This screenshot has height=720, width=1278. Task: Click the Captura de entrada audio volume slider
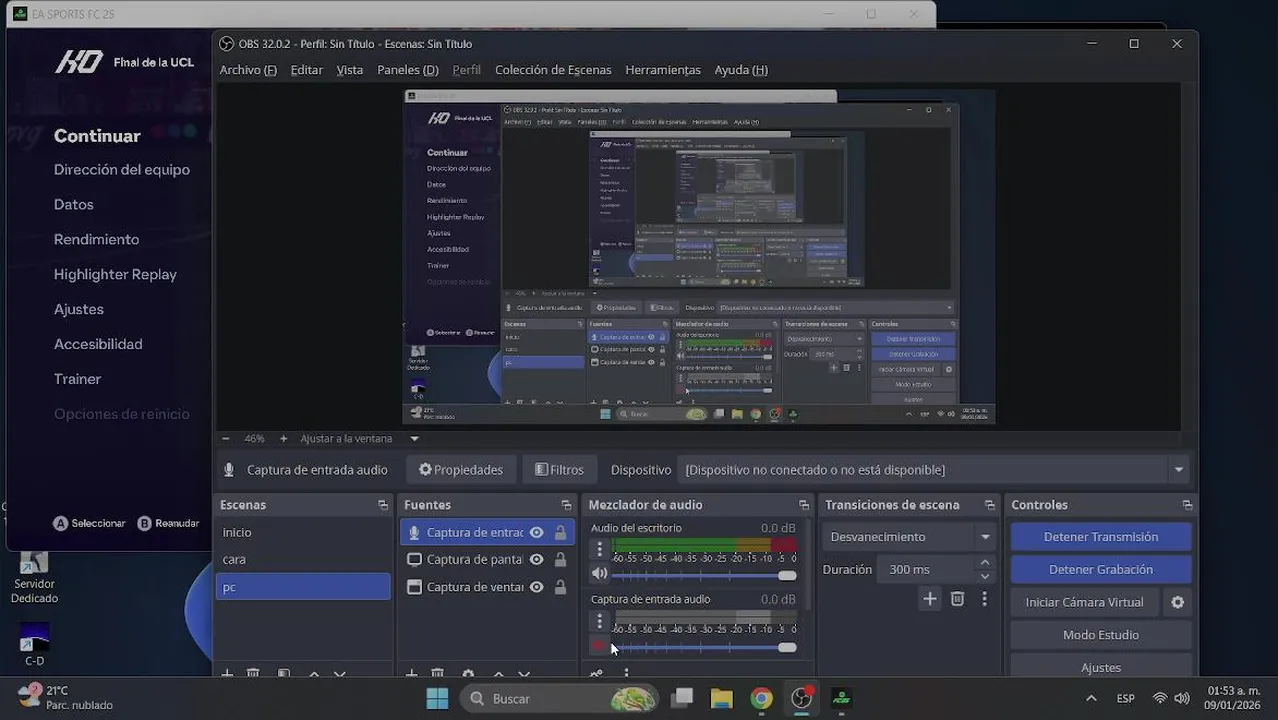point(706,647)
